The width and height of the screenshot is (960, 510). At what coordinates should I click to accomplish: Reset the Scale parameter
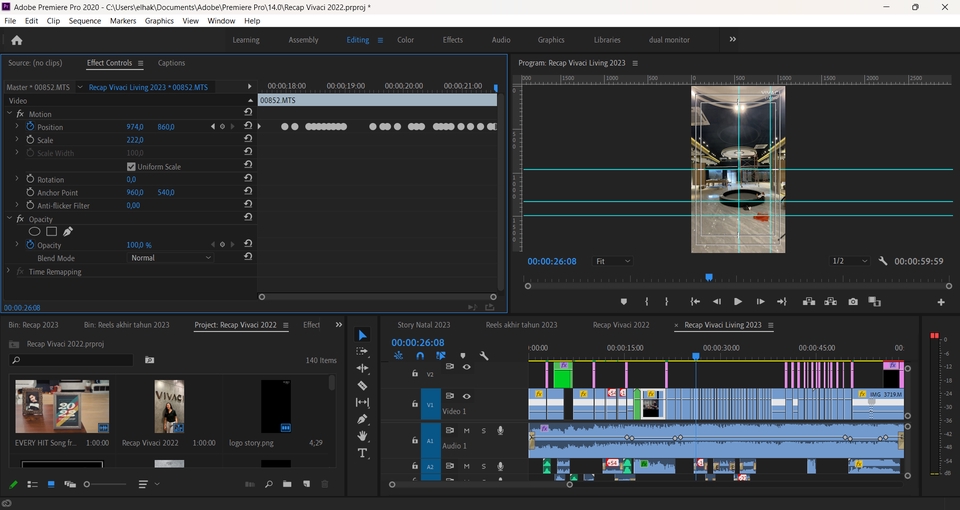[x=248, y=139]
